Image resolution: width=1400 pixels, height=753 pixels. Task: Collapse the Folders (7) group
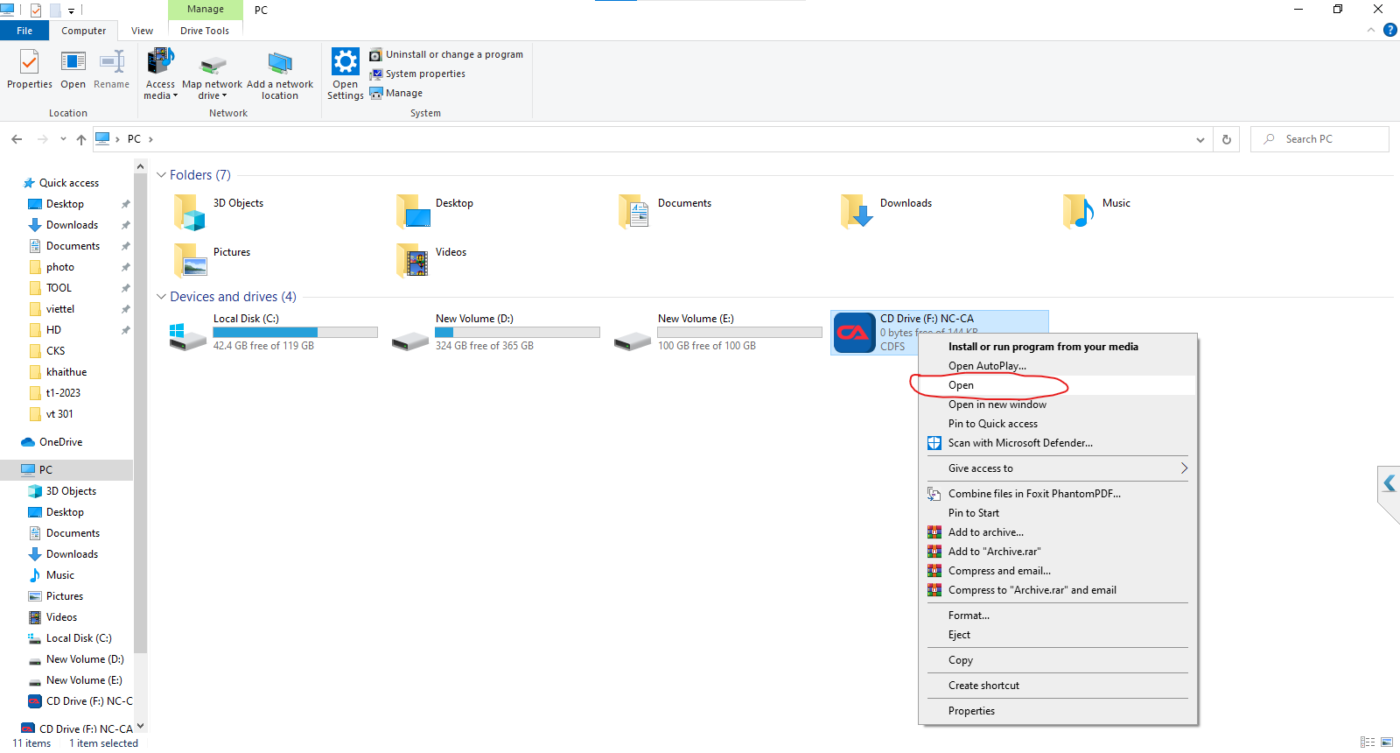pos(162,175)
